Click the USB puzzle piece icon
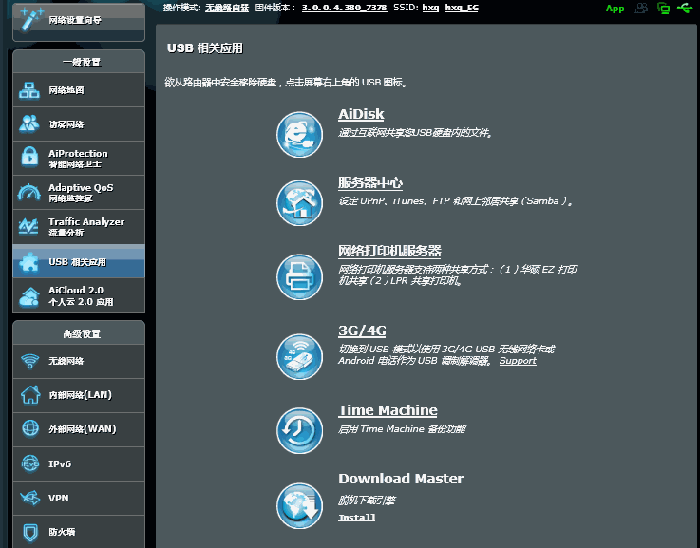 29,262
